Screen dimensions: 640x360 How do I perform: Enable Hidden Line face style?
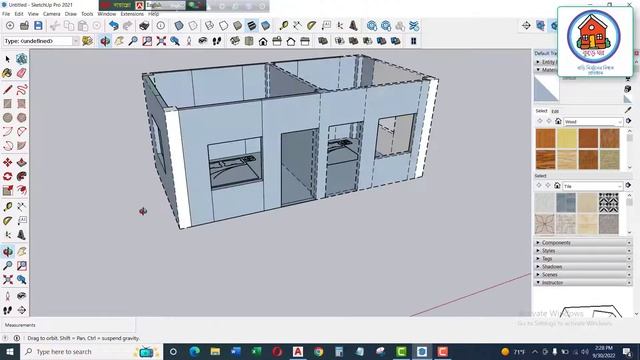click(x=223, y=26)
